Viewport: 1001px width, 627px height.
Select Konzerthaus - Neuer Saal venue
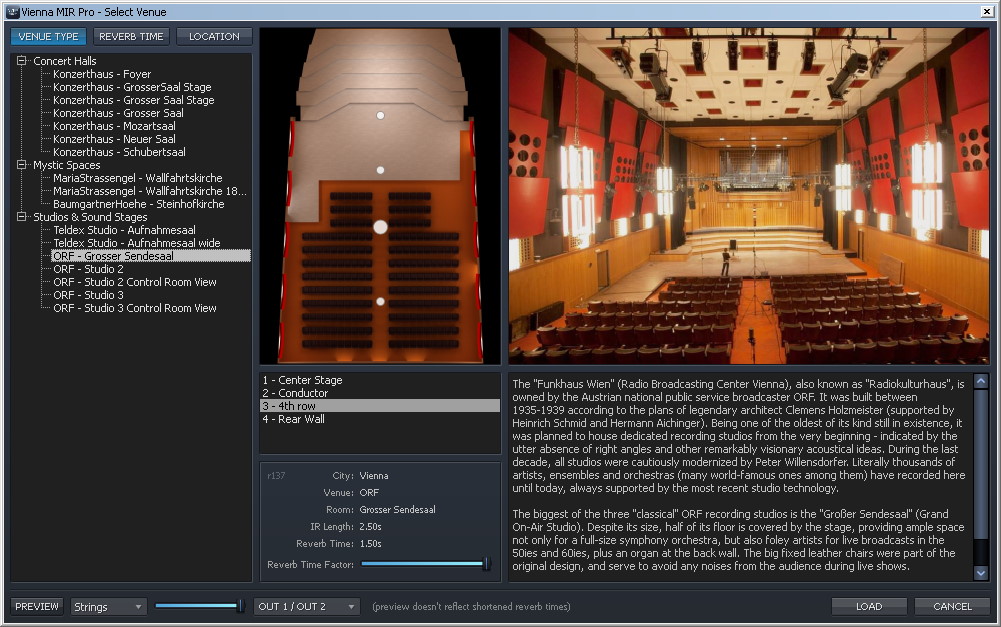tap(114, 139)
